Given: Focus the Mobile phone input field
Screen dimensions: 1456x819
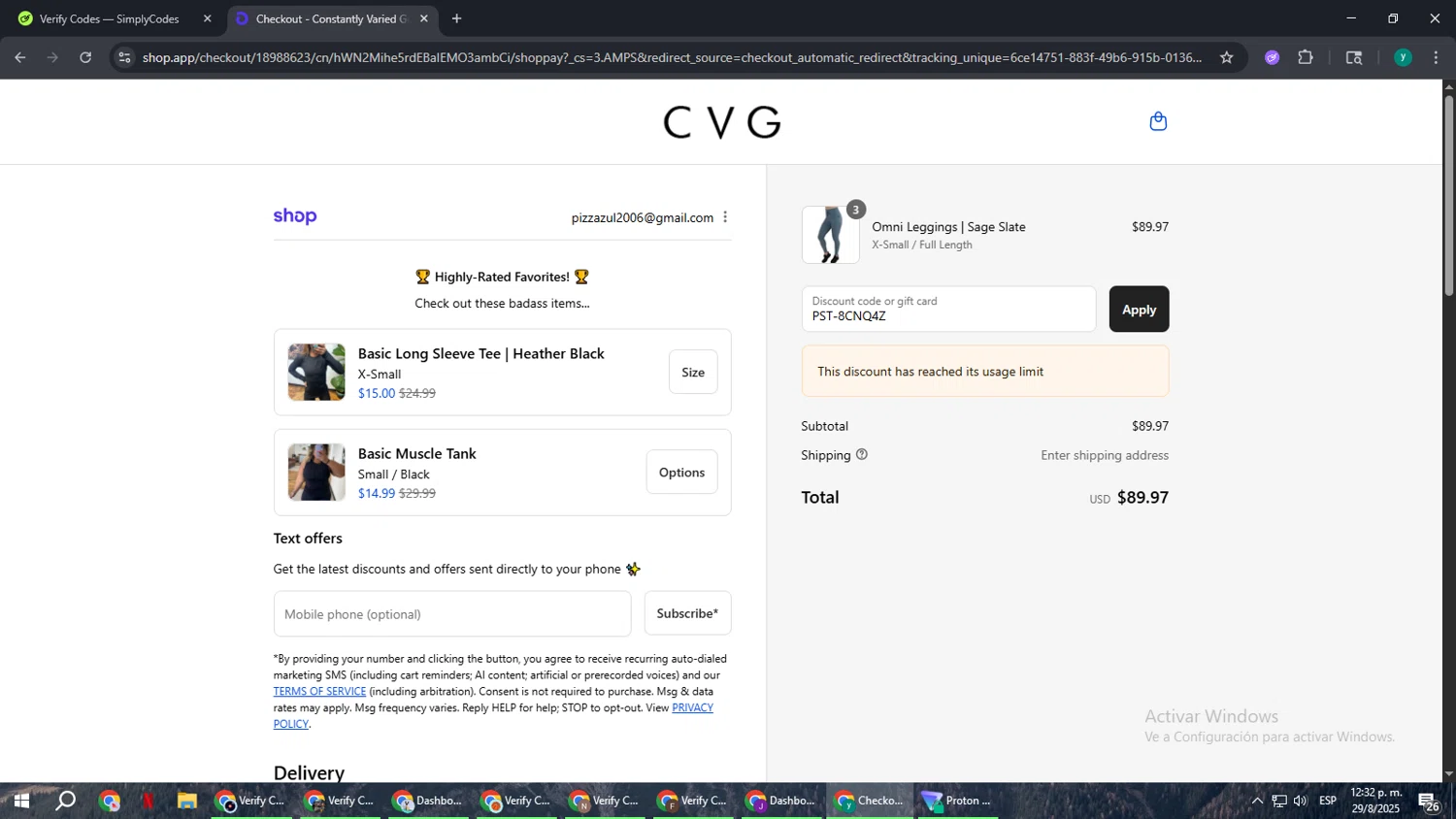Looking at the screenshot, I should [452, 613].
